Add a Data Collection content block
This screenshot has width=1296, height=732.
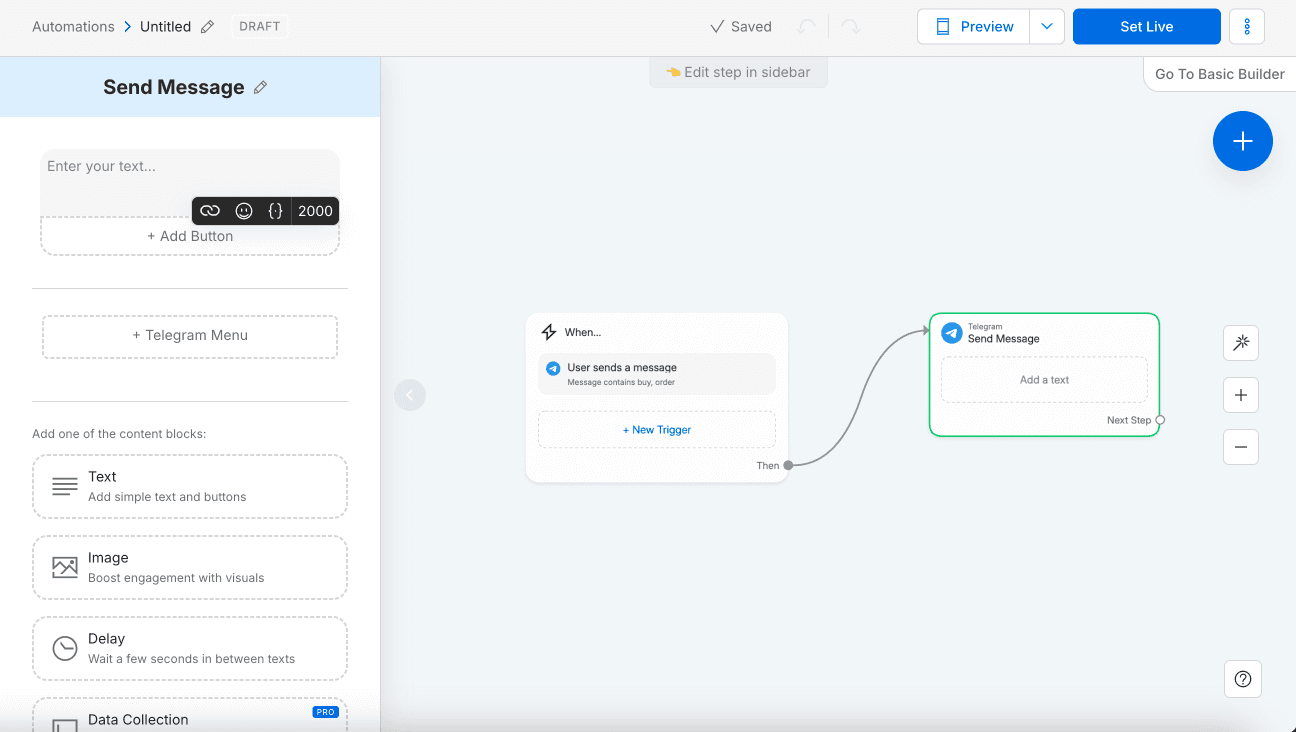[190, 715]
